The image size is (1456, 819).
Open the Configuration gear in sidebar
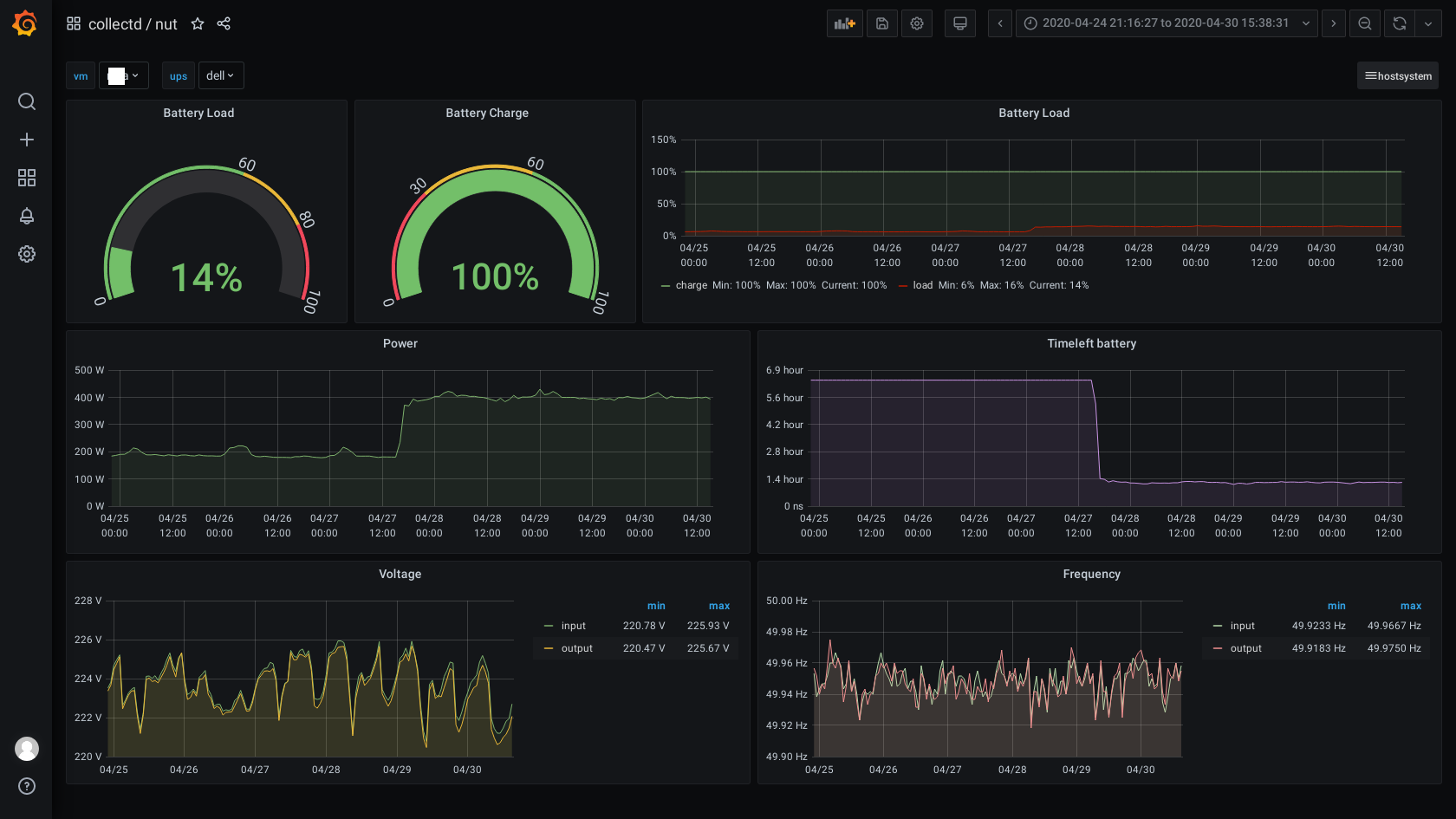click(27, 254)
